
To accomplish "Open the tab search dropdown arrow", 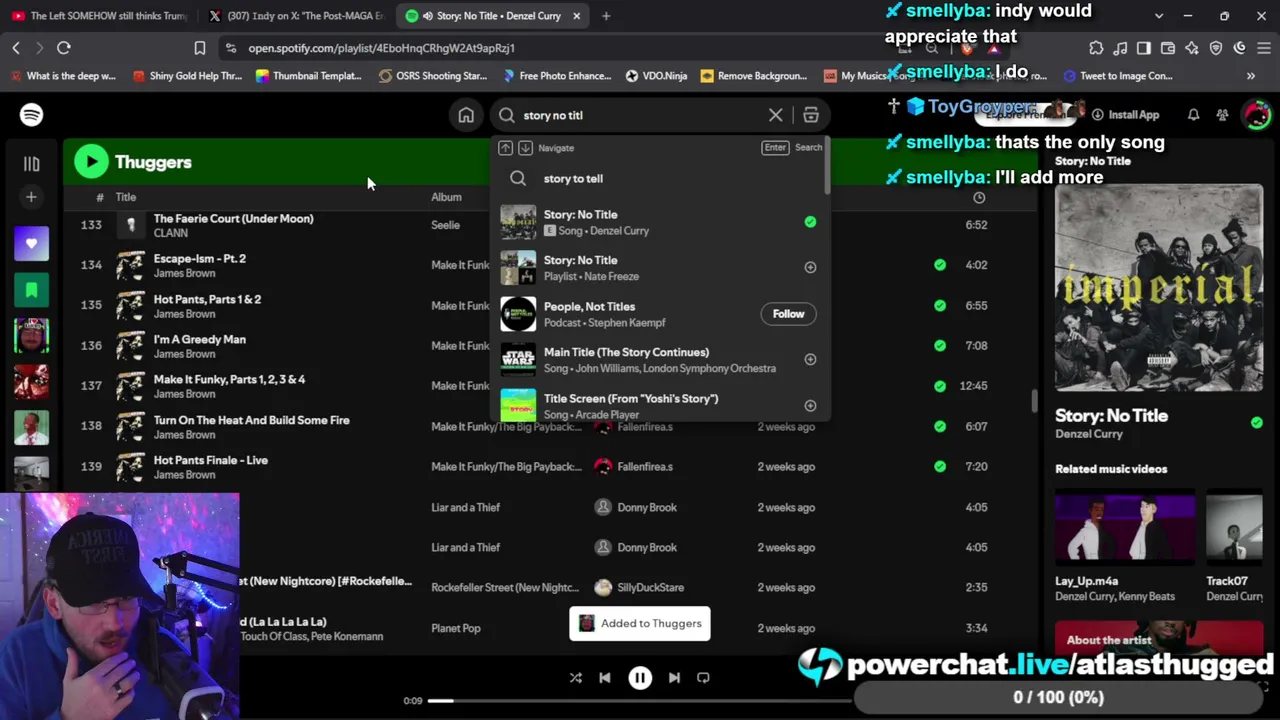I will (x=1159, y=16).
